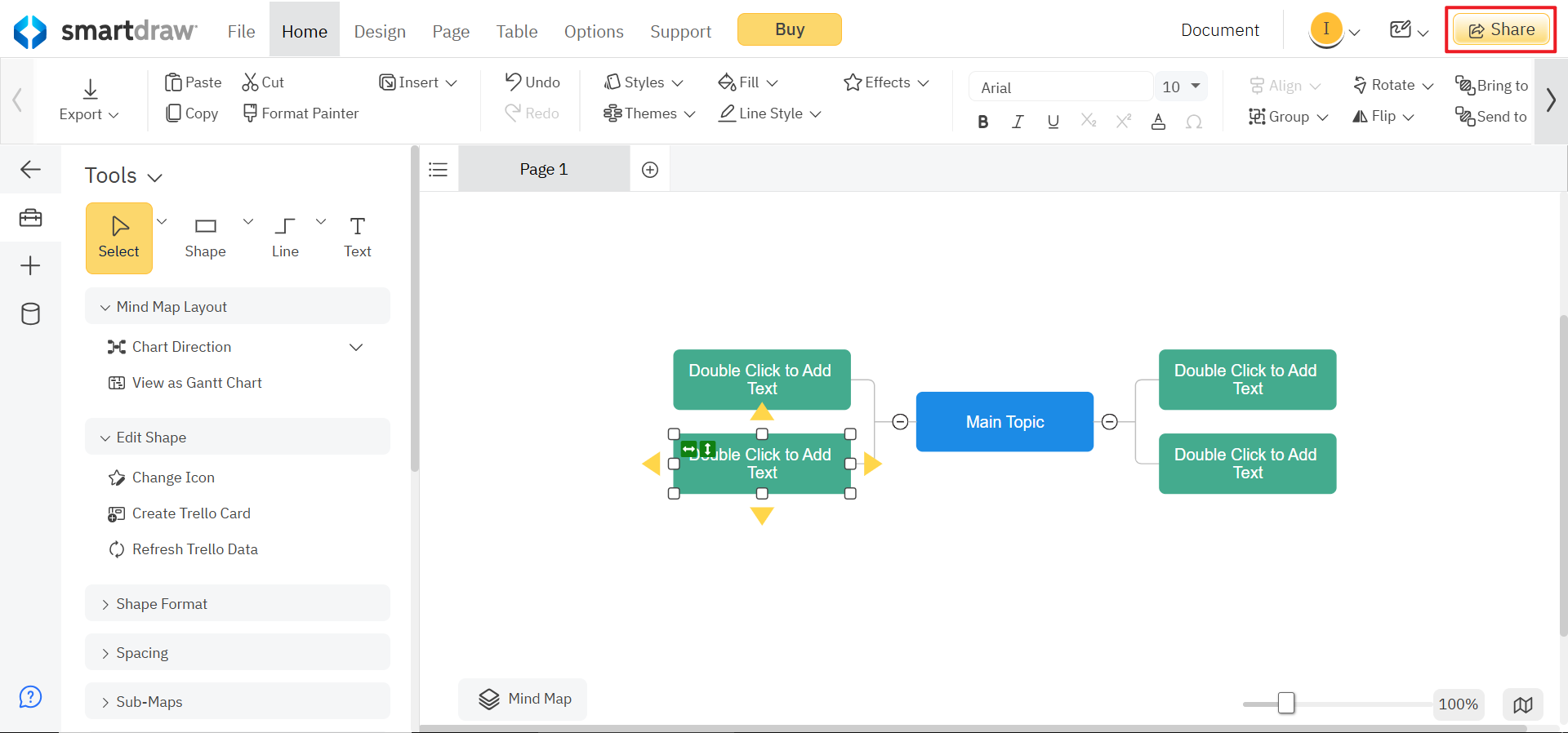Select the Line tool
The image size is (1568, 733).
click(x=285, y=238)
